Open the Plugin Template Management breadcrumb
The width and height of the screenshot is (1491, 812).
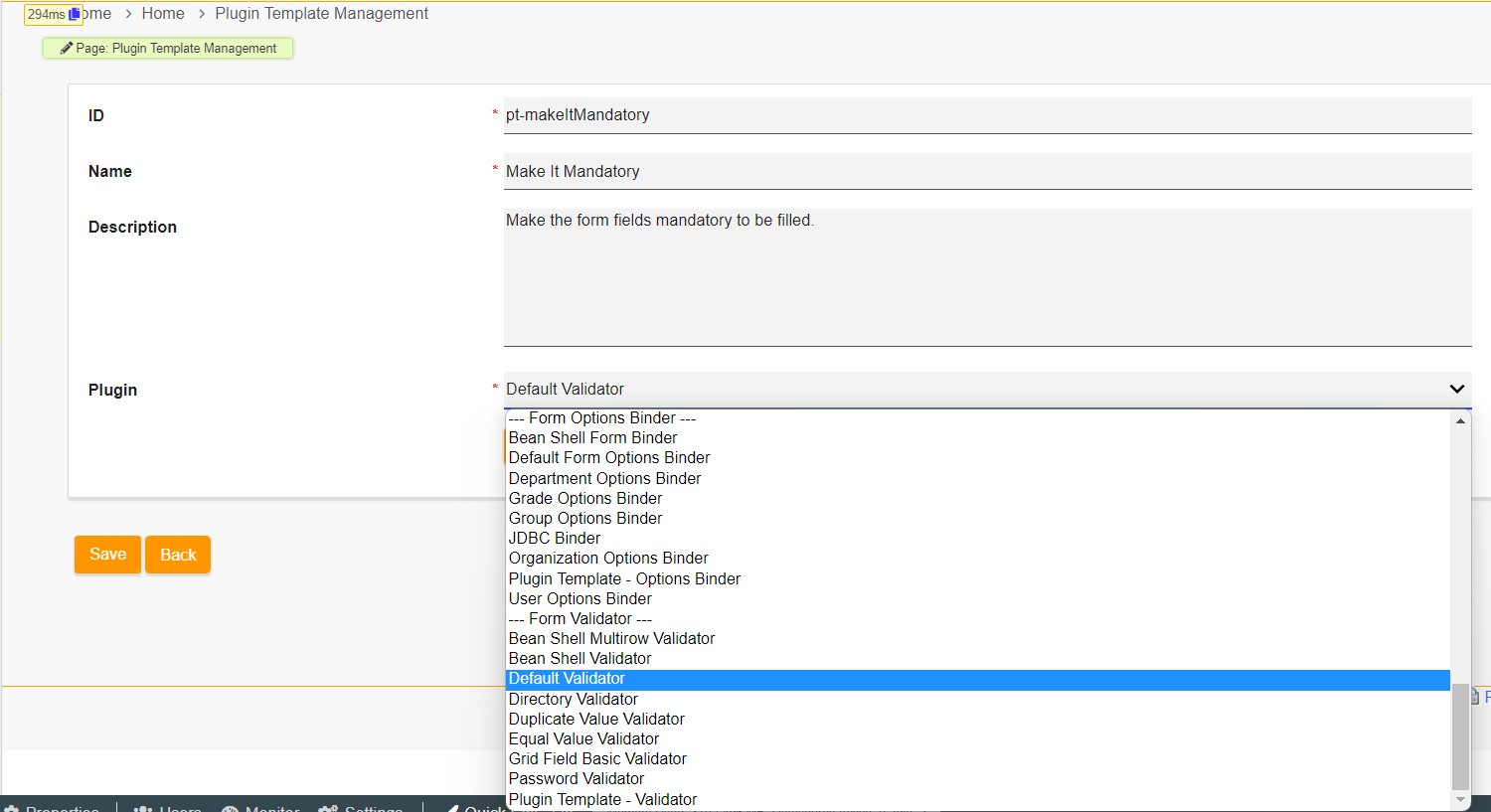click(x=322, y=14)
